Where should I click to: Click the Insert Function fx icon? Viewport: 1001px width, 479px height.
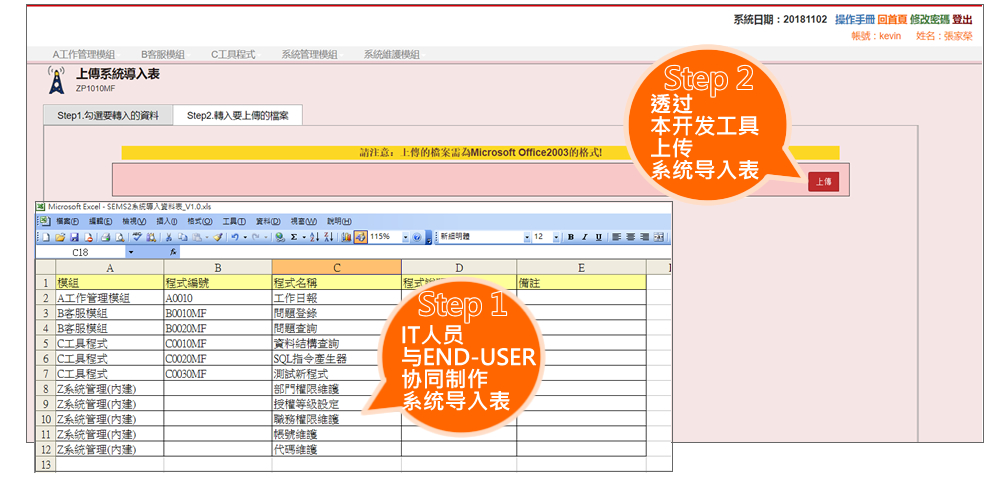click(172, 252)
